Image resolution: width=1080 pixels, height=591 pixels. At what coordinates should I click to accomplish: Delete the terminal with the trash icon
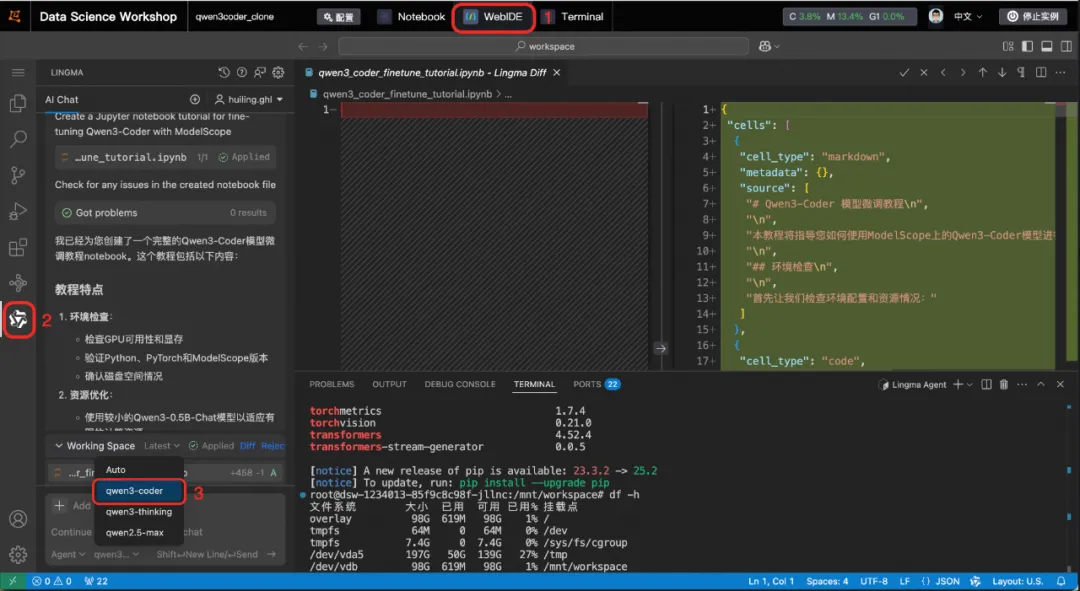point(1004,384)
